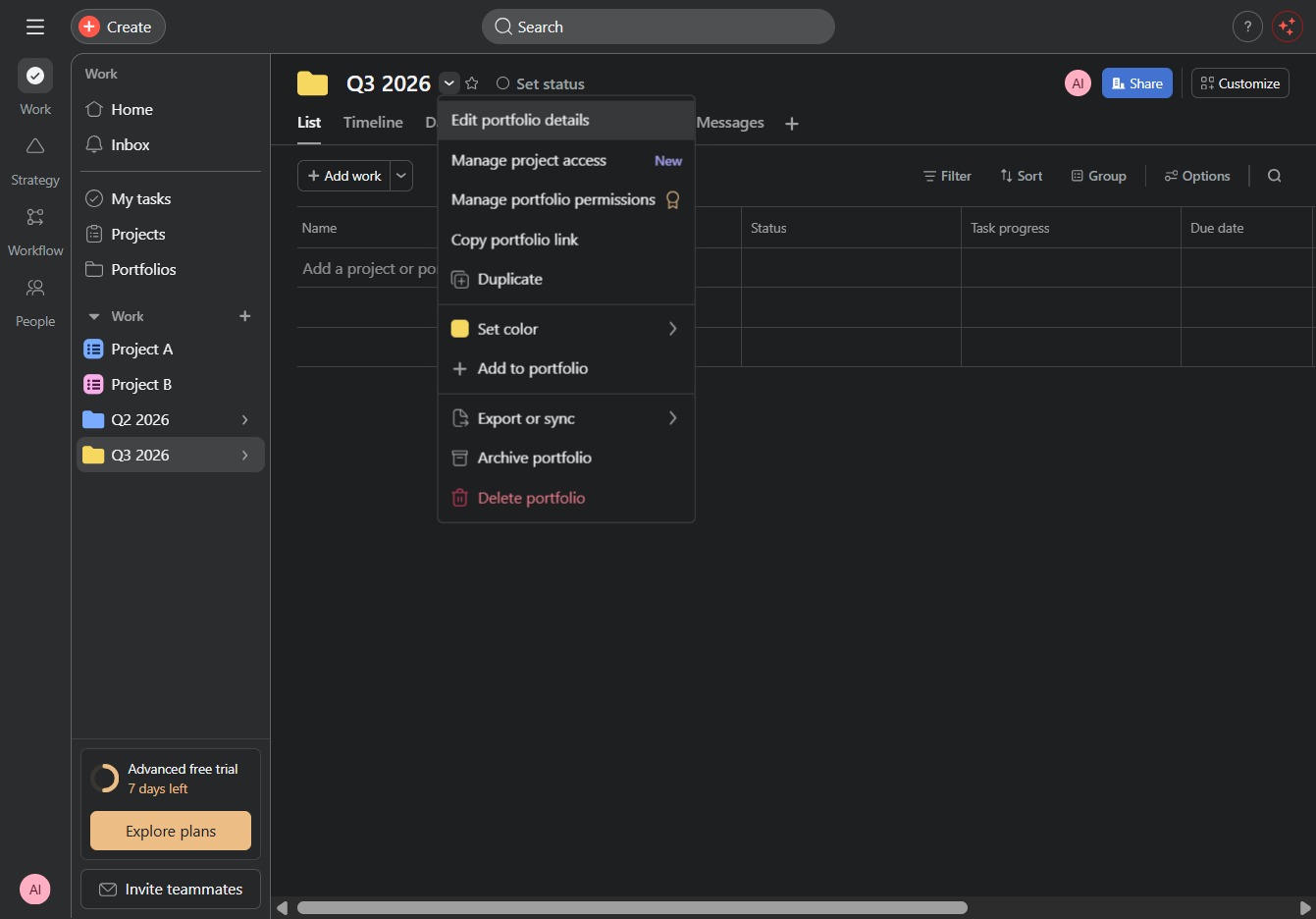This screenshot has height=919, width=1316.
Task: Open Workflow icon in left rail
Action: (35, 217)
